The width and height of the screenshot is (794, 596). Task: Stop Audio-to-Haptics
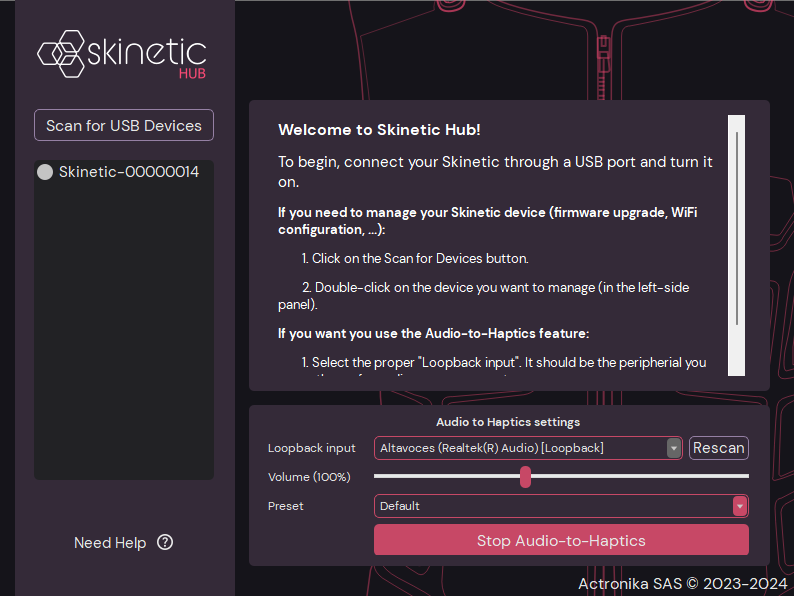(561, 540)
